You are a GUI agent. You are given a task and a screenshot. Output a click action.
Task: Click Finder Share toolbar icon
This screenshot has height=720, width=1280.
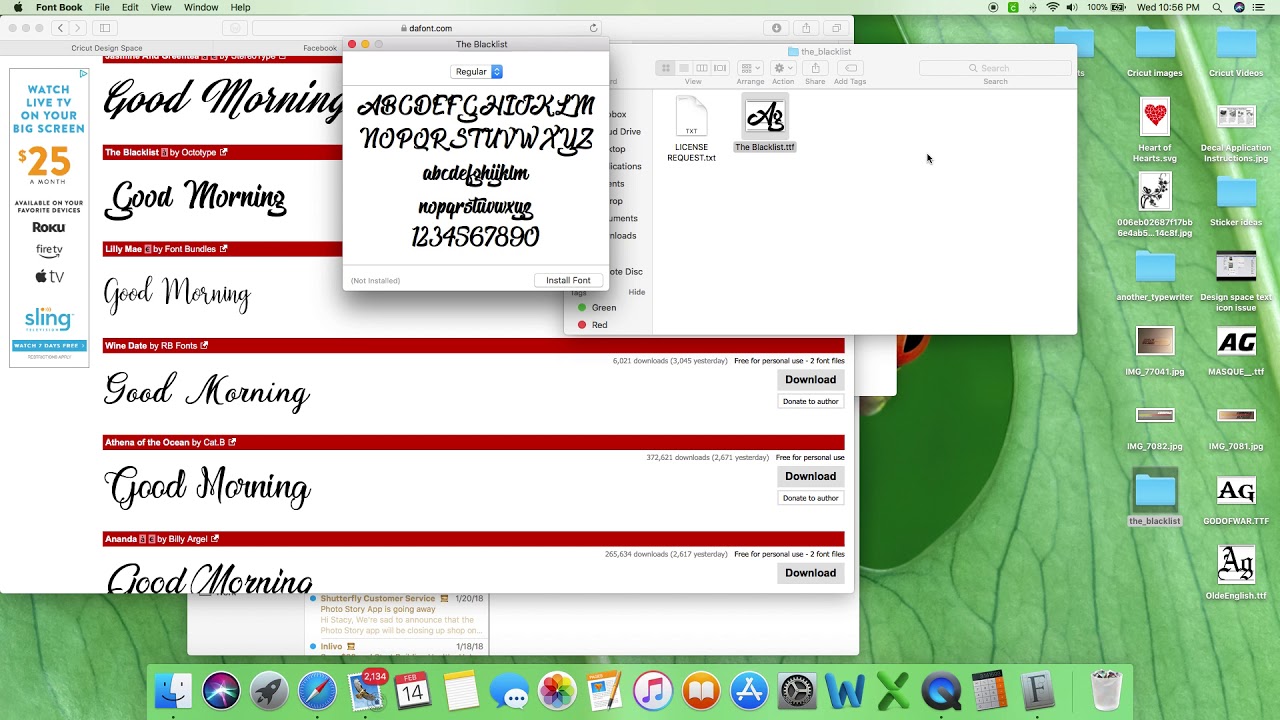[x=815, y=68]
